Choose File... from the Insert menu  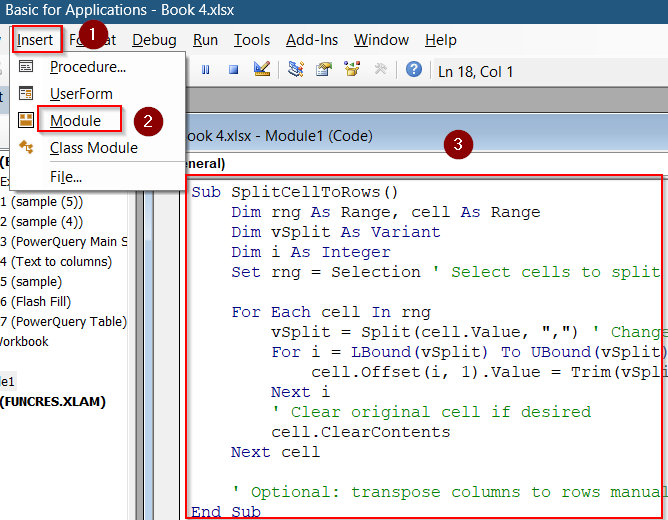(x=66, y=176)
